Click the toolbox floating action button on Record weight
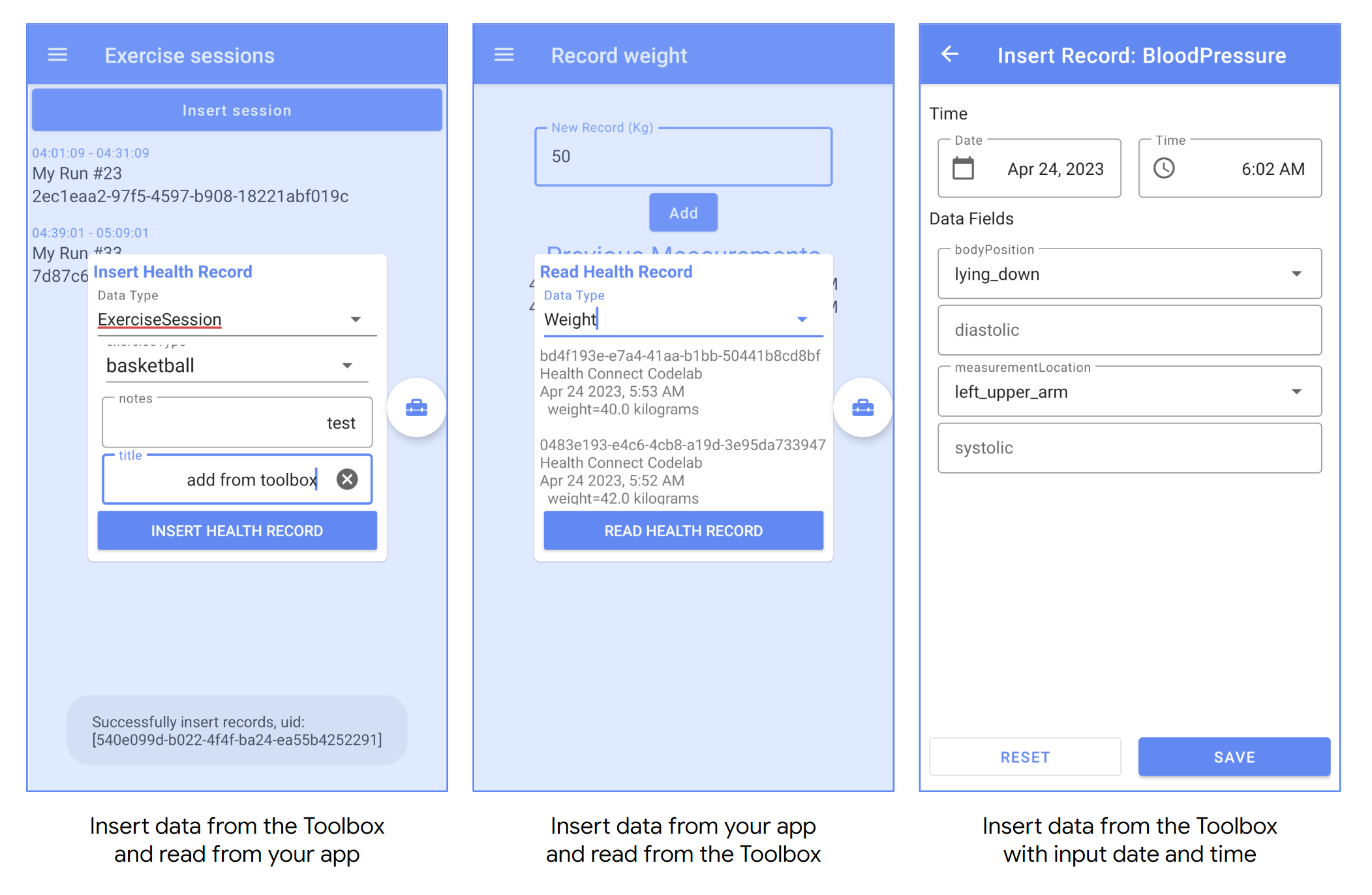Screen dimensions: 1372x895 (862, 407)
